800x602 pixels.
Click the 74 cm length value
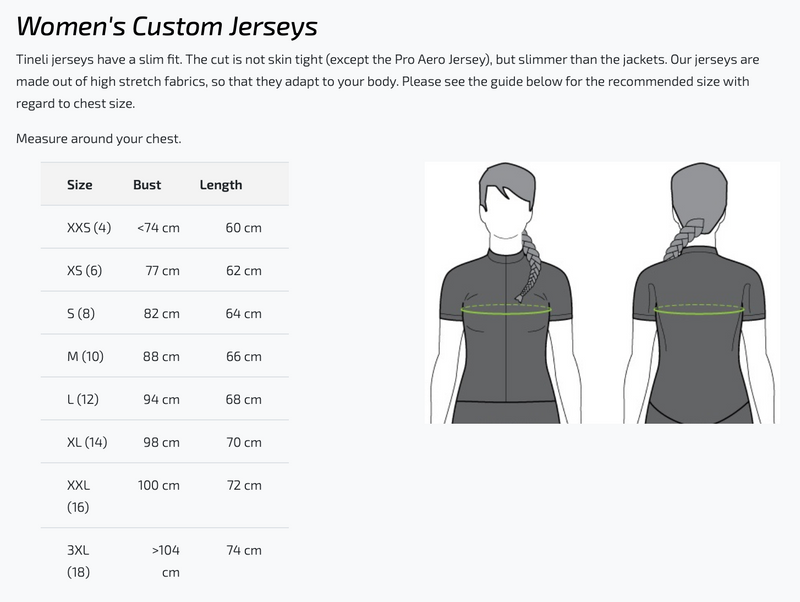[x=244, y=550]
